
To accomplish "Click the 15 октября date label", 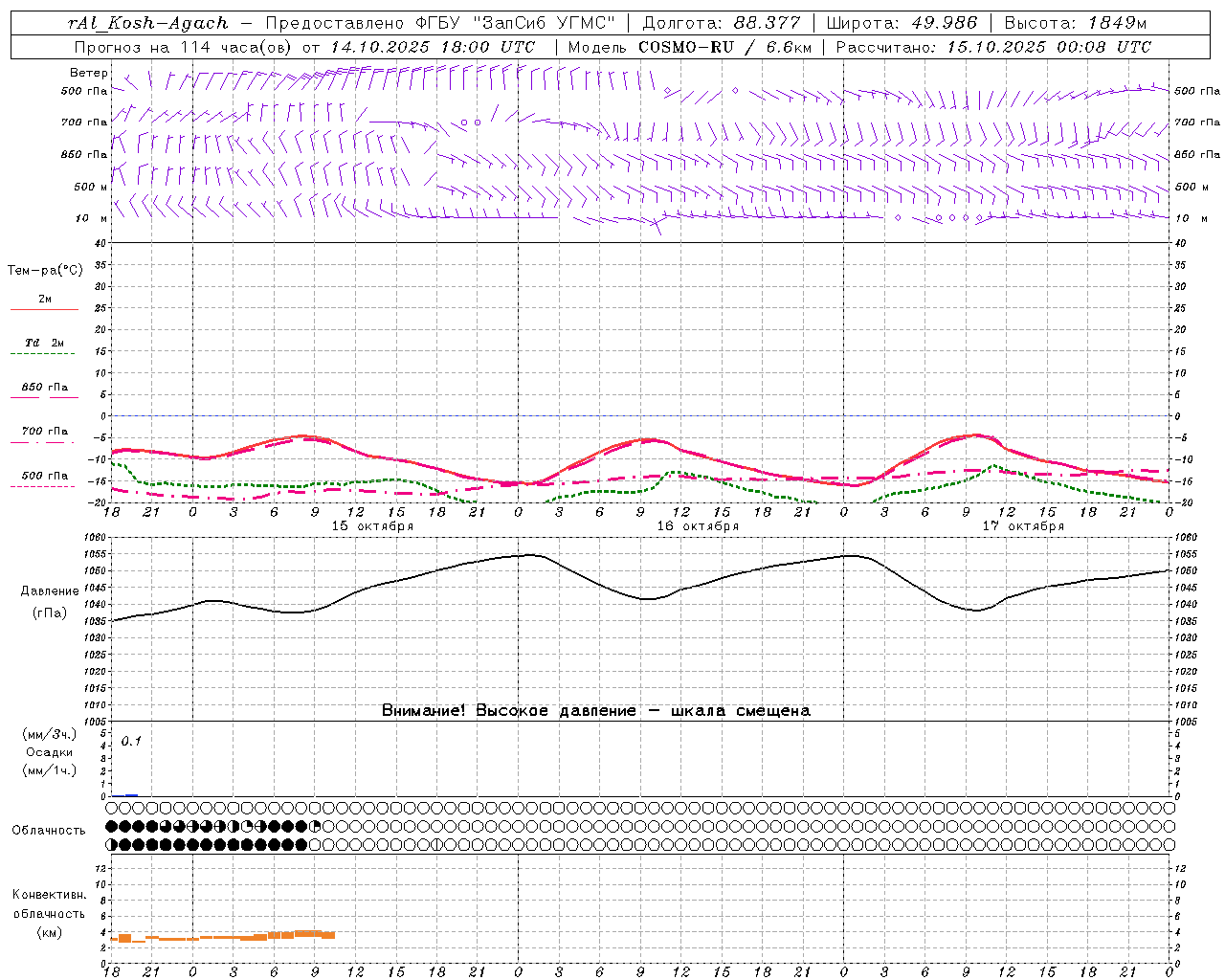I will (x=372, y=526).
